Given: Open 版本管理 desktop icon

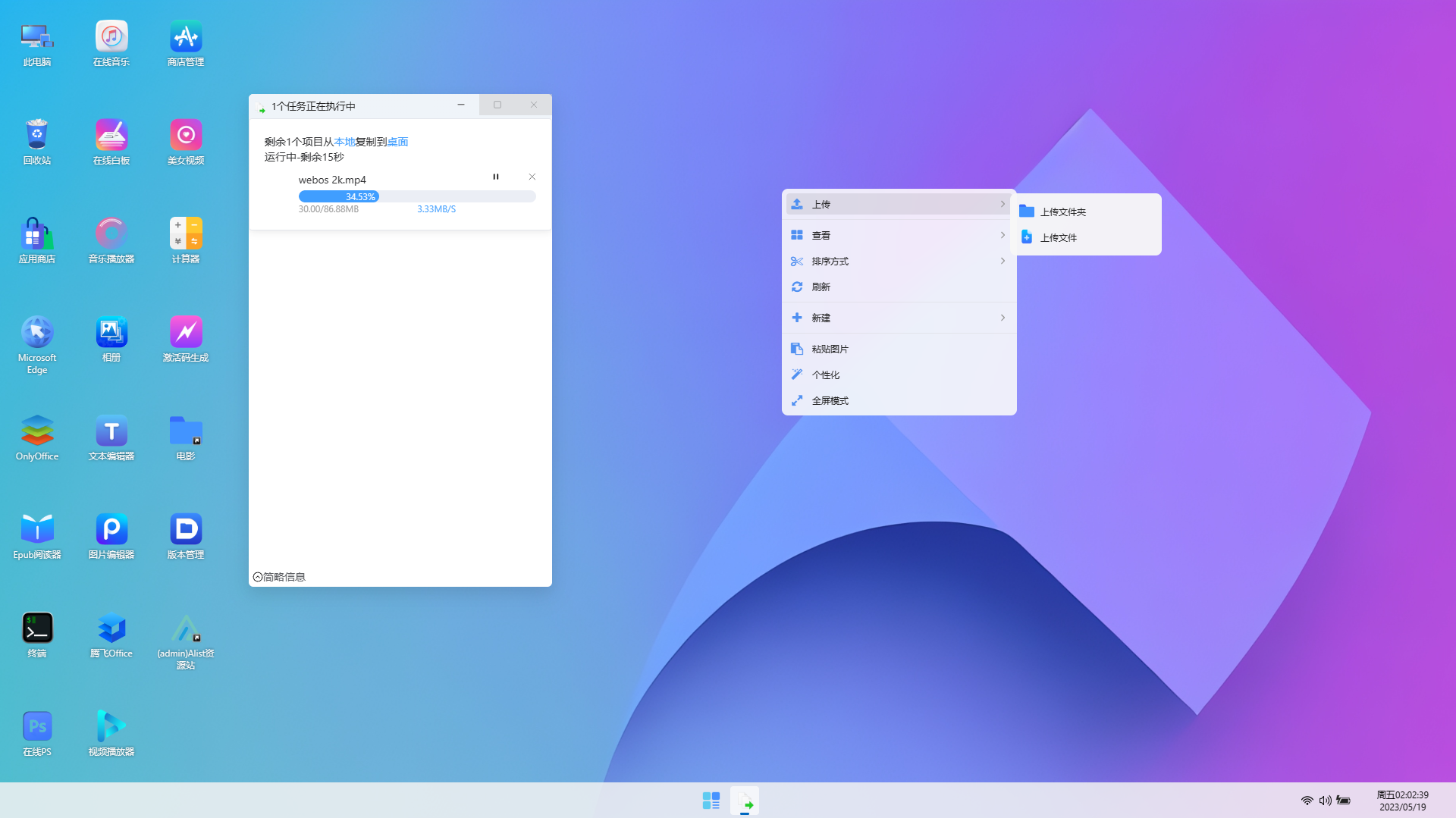Looking at the screenshot, I should (x=186, y=537).
